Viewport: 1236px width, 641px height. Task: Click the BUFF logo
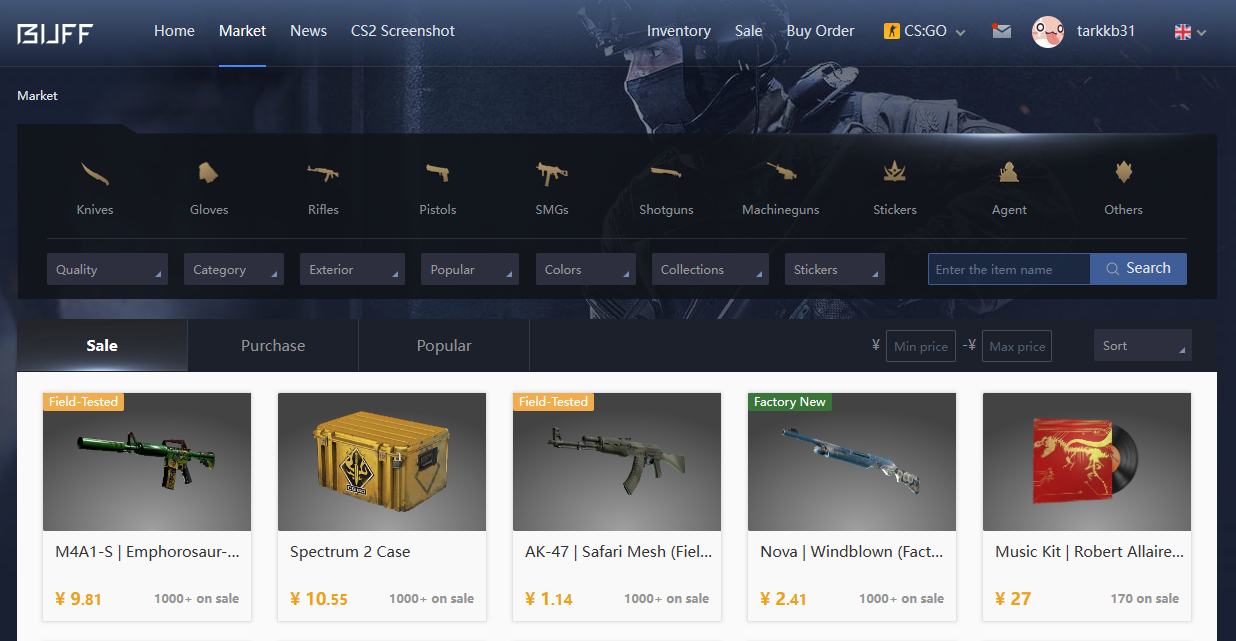tap(55, 33)
